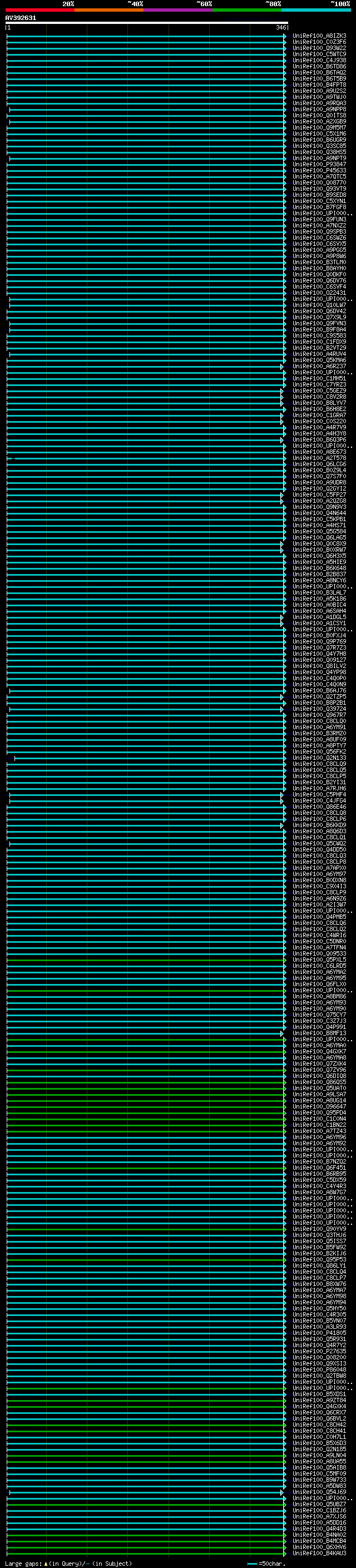This screenshot has width=356, height=1568.
Task: Click hit UniRef100_Q9M5M7
Action: (319, 128)
